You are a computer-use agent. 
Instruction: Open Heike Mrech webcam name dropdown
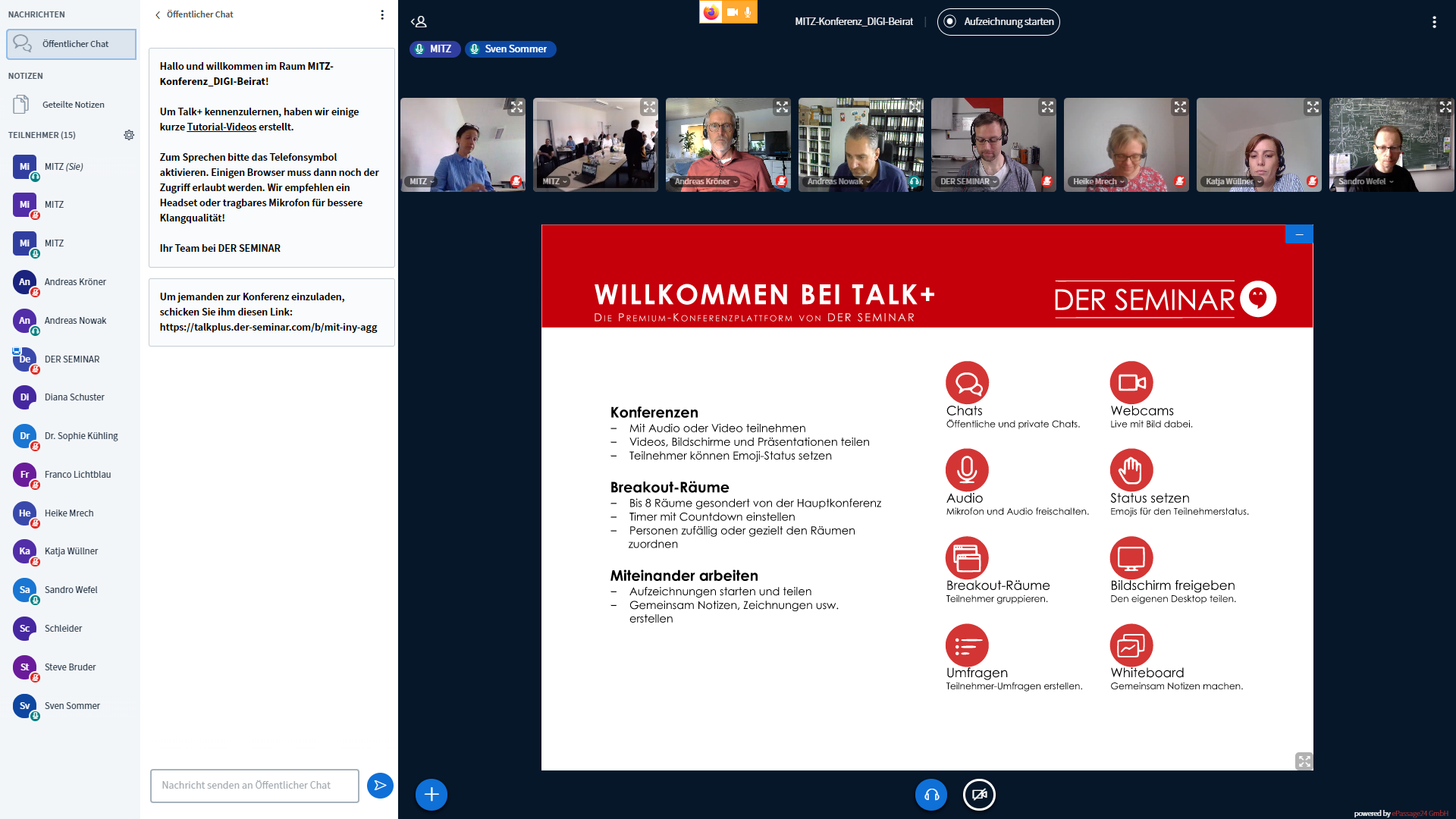pyautogui.click(x=1099, y=182)
